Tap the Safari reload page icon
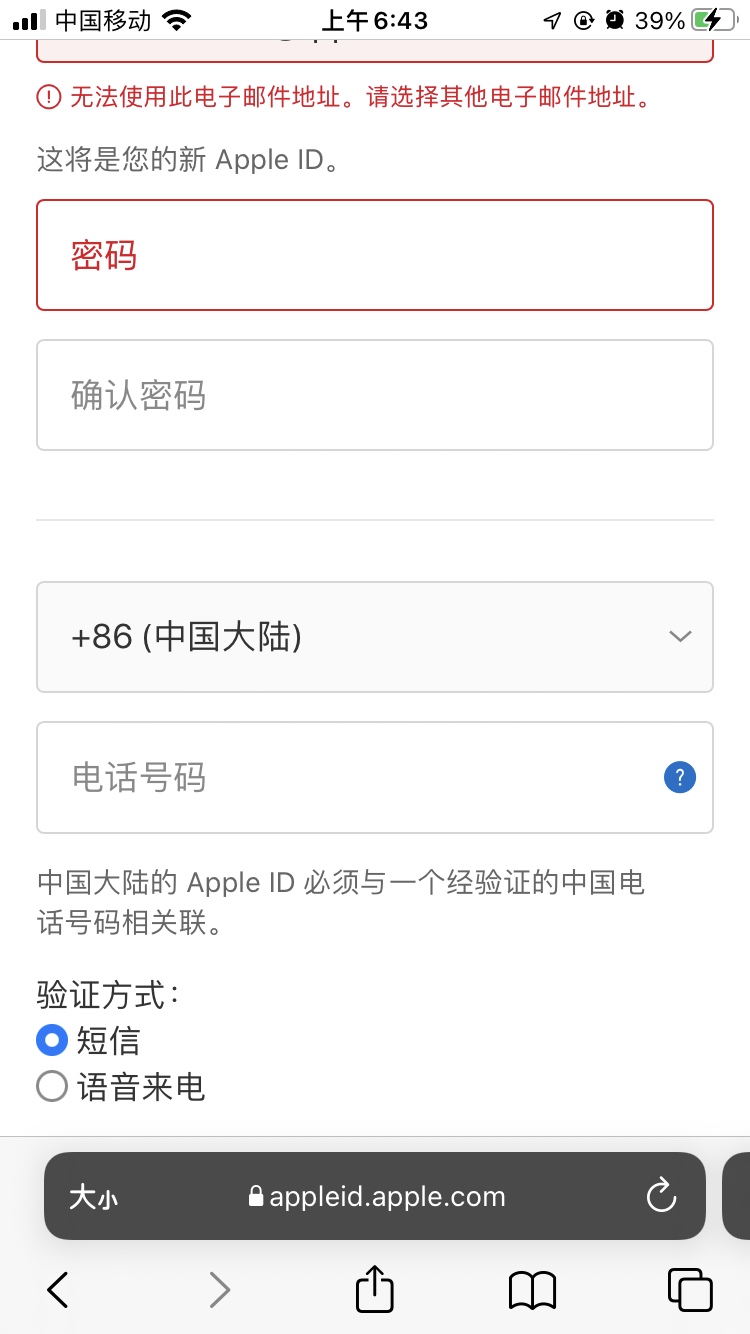Image resolution: width=750 pixels, height=1334 pixels. pos(661,1196)
